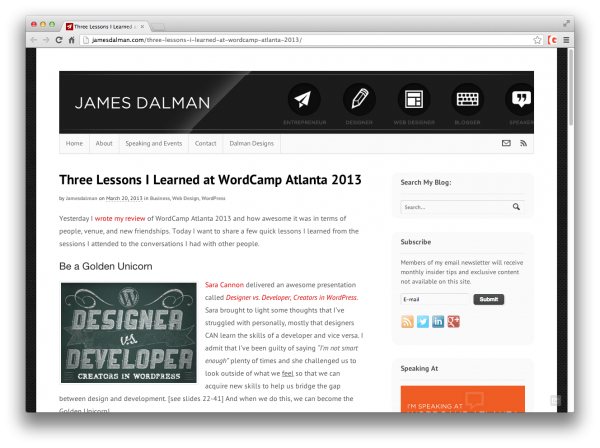600x448 pixels.
Task: Click the 'Search My Blog:' heading
Action: pyautogui.click(x=426, y=182)
